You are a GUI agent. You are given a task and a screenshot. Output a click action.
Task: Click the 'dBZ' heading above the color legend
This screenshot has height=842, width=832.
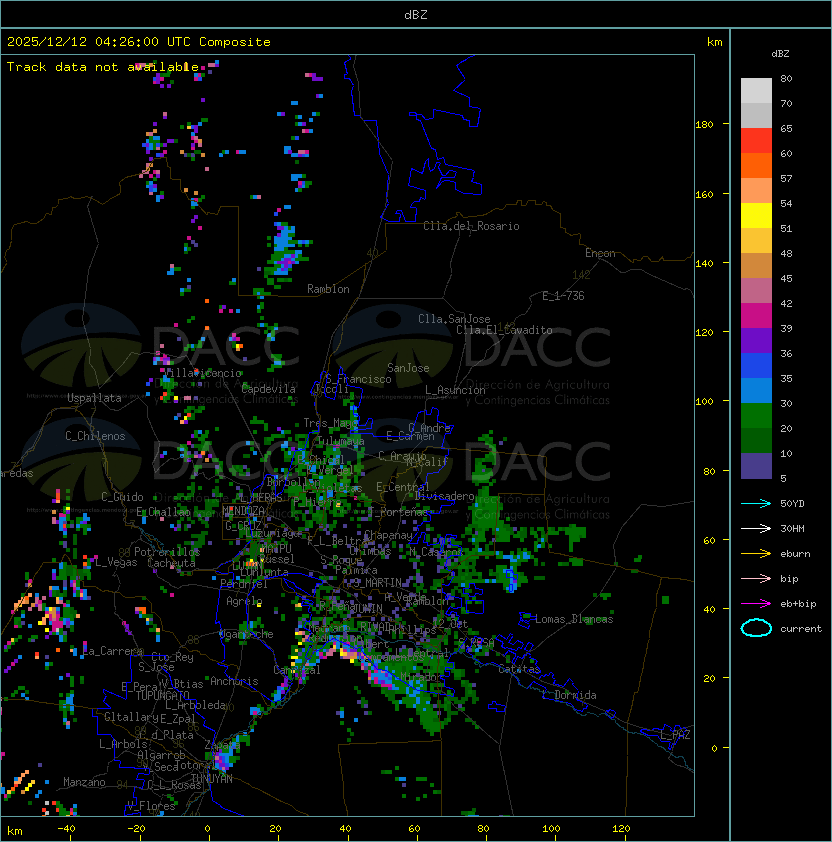coord(780,54)
